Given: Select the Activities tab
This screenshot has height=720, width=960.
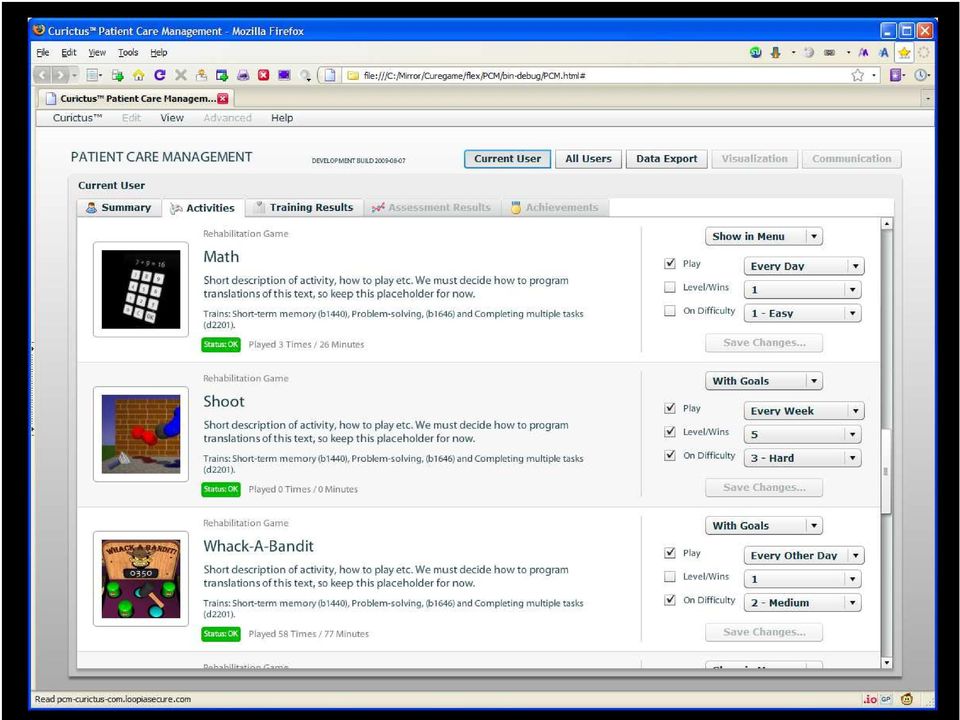Looking at the screenshot, I should (203, 208).
